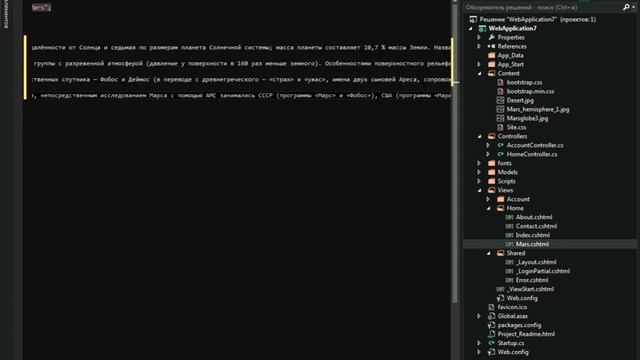The image size is (640, 360).
Task: Collapse the Controllers folder arrow
Action: pos(480,136)
